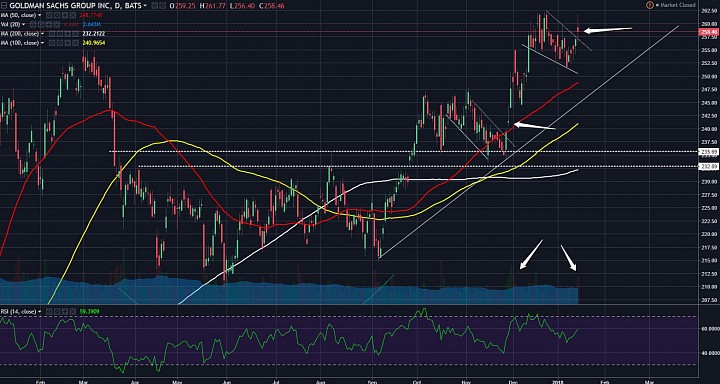Open the MA (100, close) dropdown arrow
Screen dimensions: 720x384
coord(42,43)
